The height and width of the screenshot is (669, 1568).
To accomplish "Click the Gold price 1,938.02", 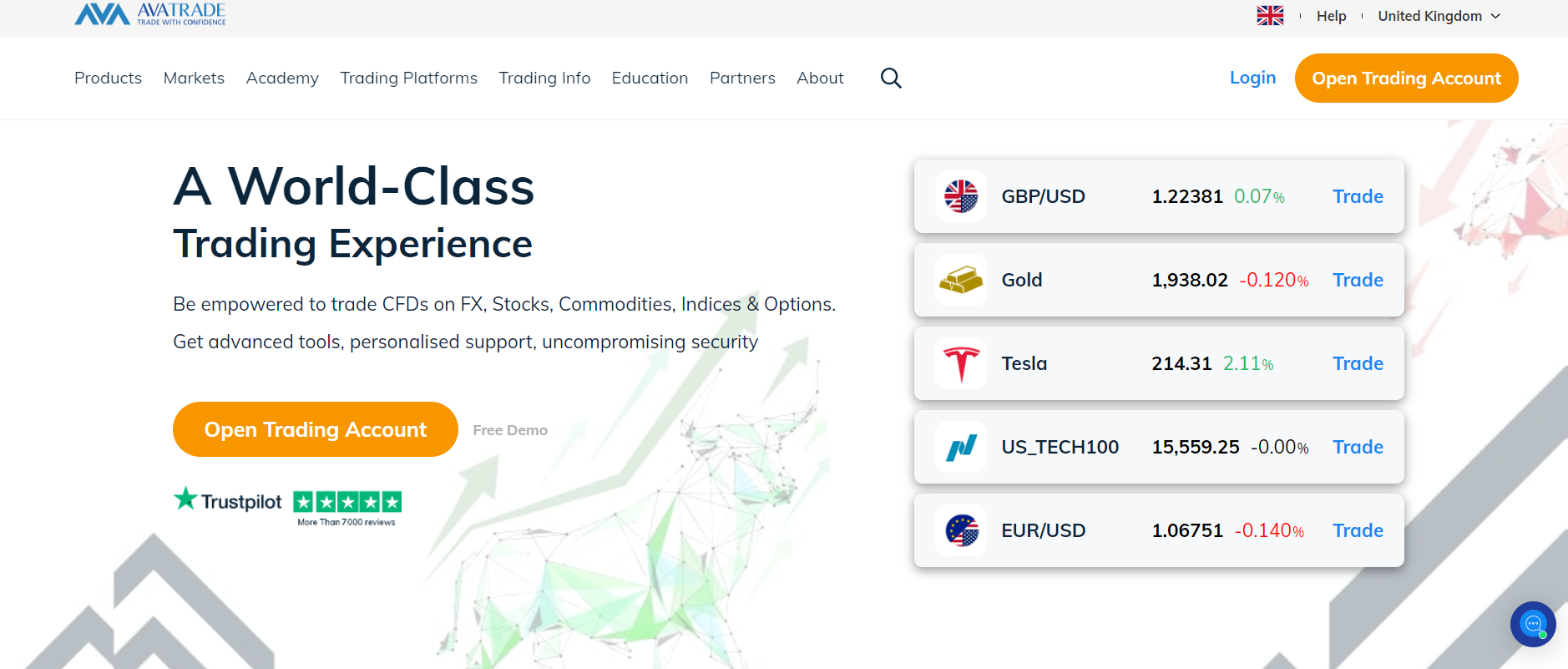I will (x=1190, y=280).
